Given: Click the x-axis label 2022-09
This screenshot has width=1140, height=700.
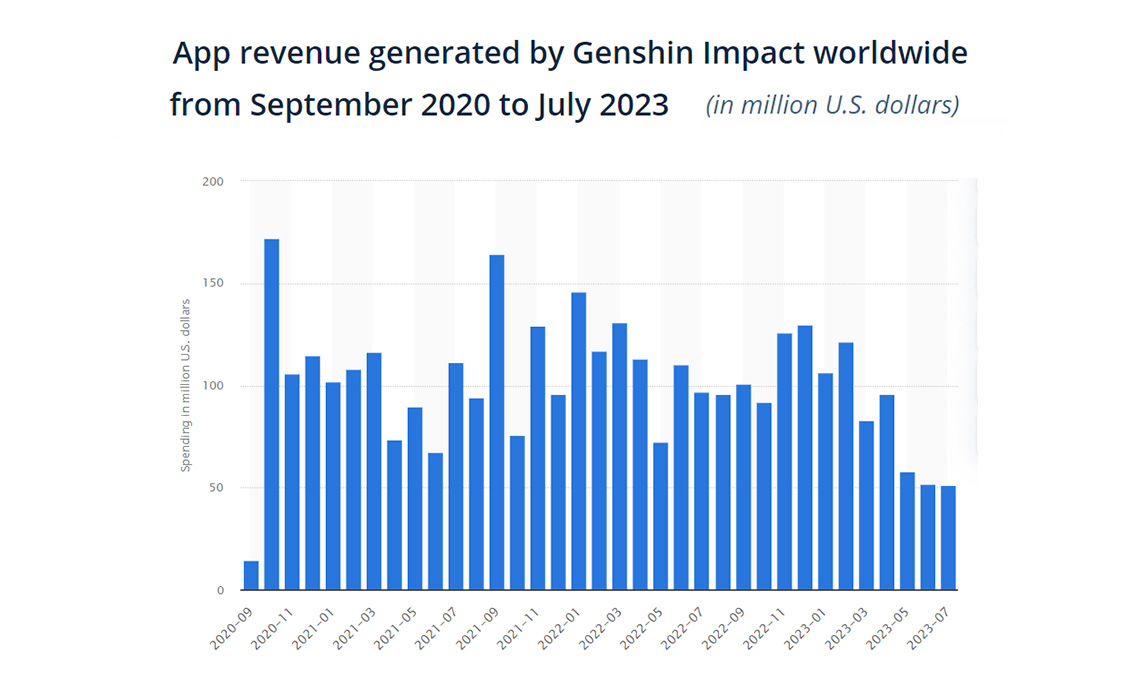Looking at the screenshot, I should [x=723, y=629].
